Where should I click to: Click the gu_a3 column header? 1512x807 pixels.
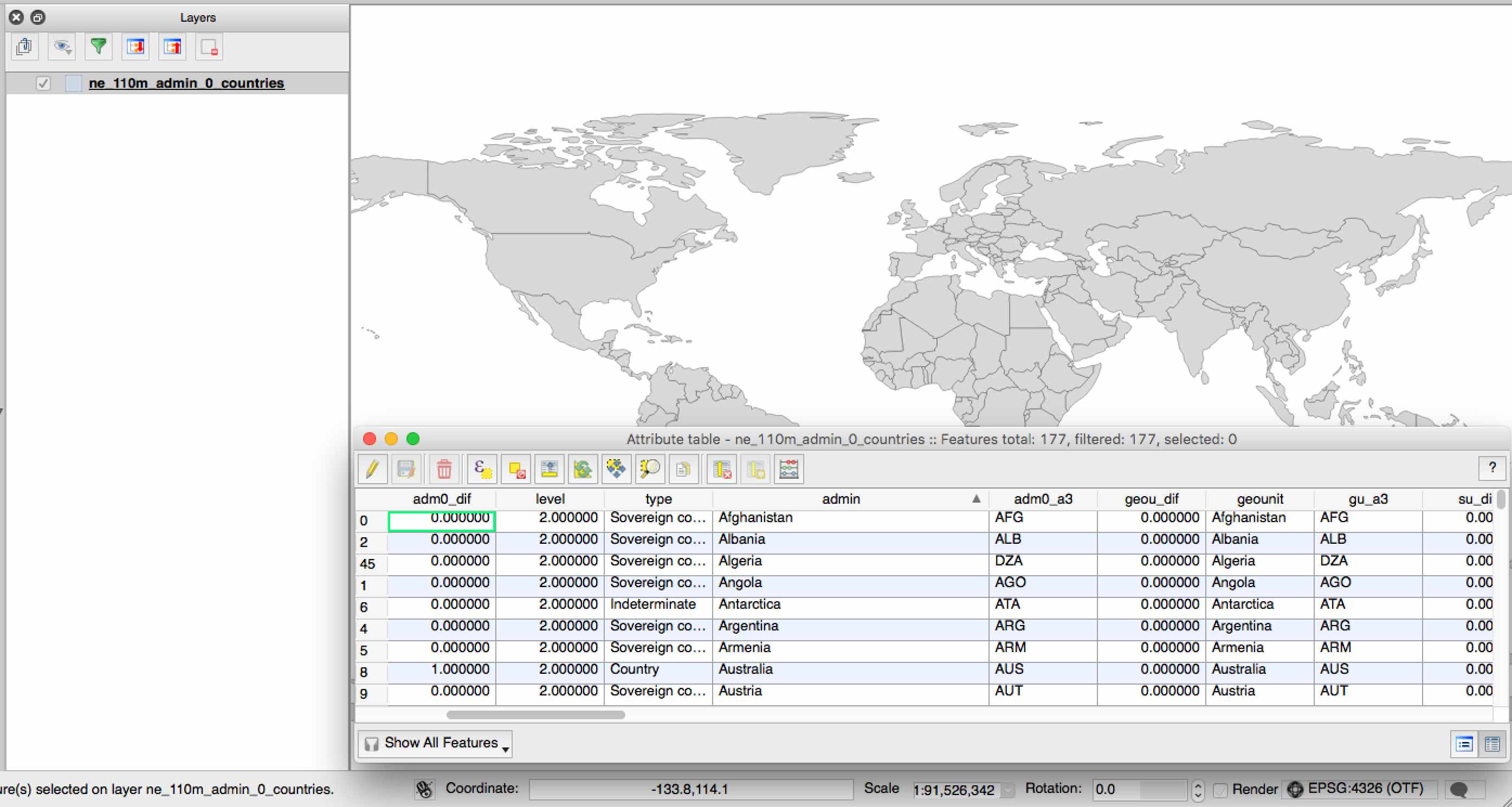1368,499
